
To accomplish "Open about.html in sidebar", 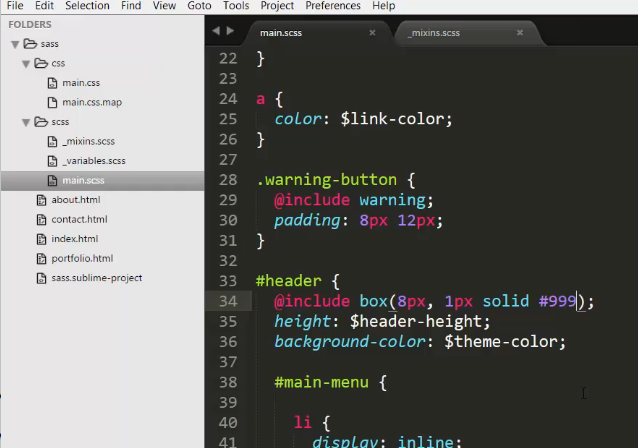I will 76,200.
